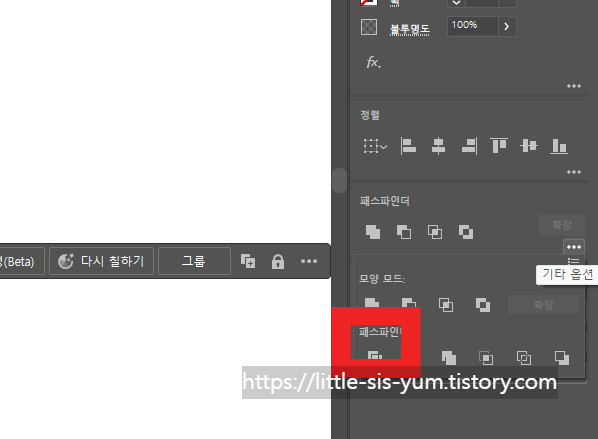Screen dimensions: 598x439
Task: Click the 다시 칠하기 recolor button
Action: coord(101,261)
